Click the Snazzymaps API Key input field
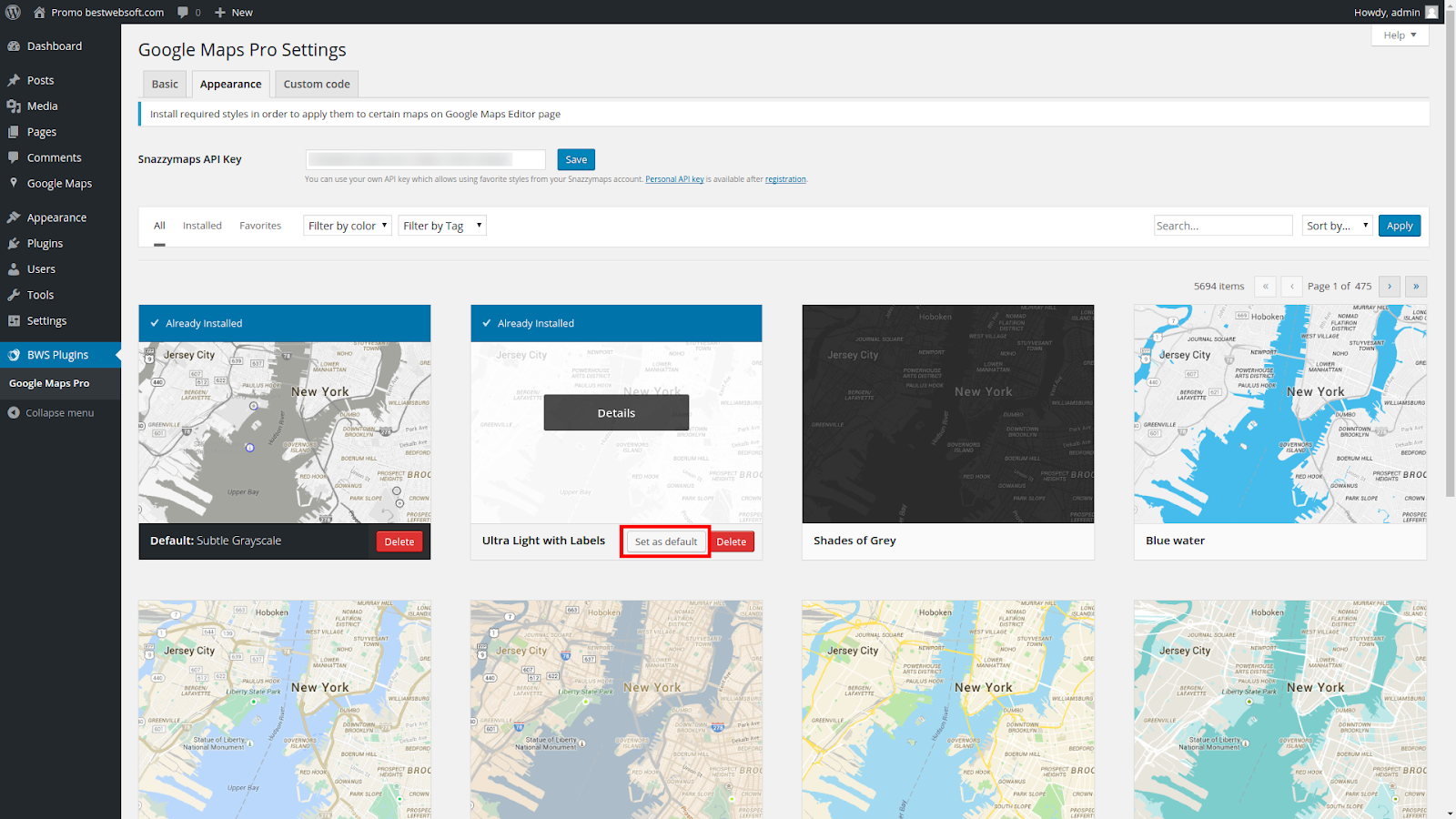Viewport: 1456px width, 819px height. [426, 159]
